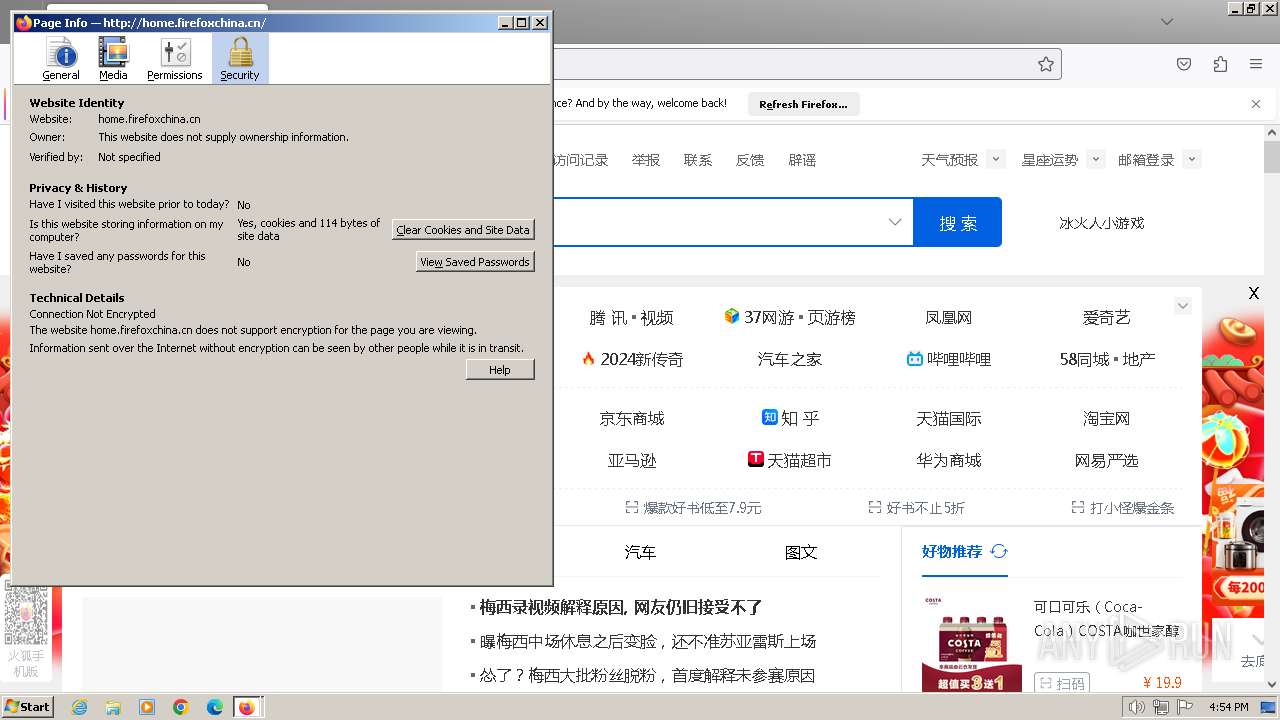The image size is (1280, 720).
Task: Bookmark page with star icon
Action: click(x=1046, y=64)
